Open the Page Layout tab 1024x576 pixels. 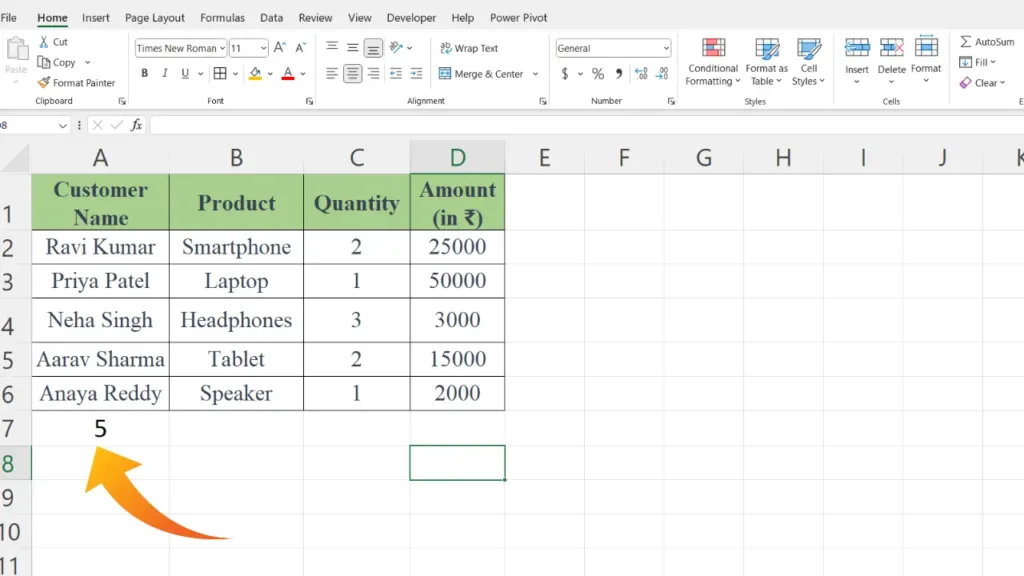point(155,18)
